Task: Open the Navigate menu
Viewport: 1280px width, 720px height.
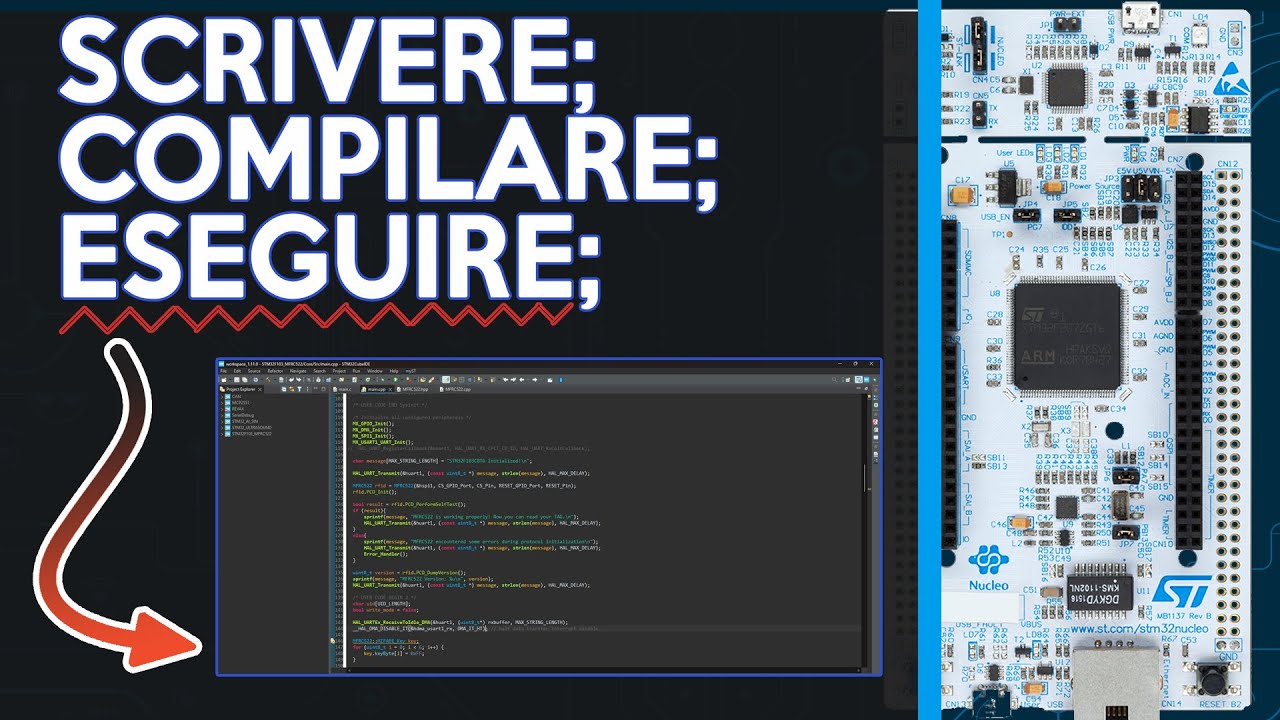Action: click(298, 371)
